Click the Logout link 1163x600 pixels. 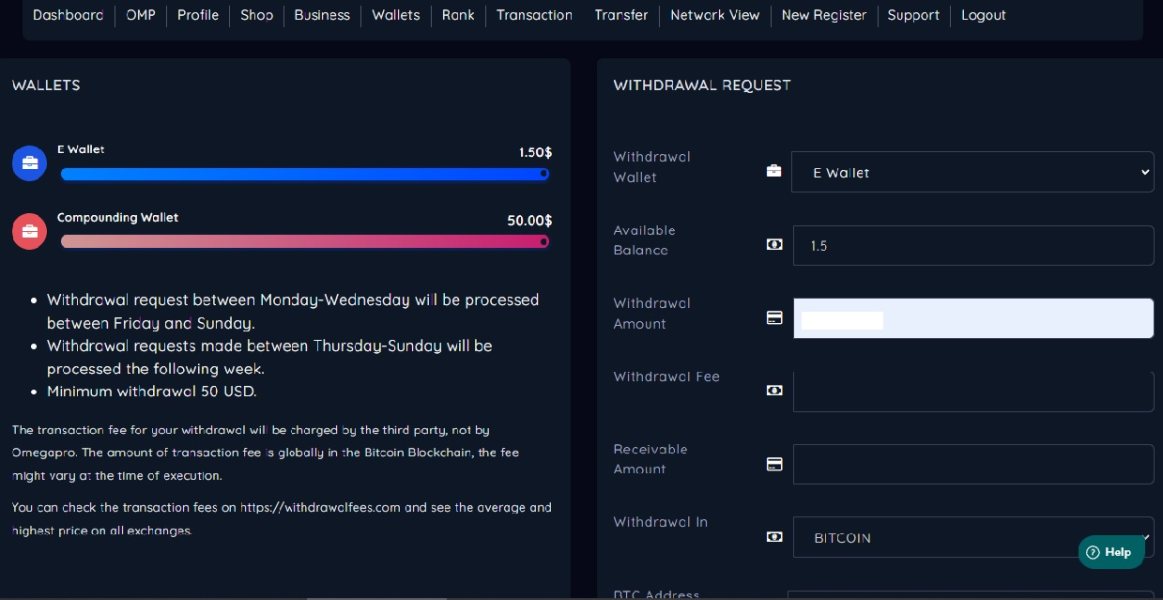(x=983, y=15)
